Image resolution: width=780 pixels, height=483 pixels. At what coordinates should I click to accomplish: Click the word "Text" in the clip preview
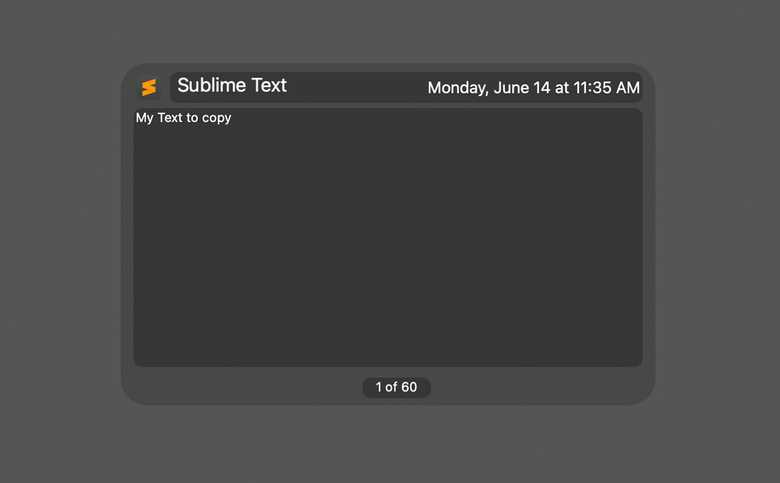169,118
